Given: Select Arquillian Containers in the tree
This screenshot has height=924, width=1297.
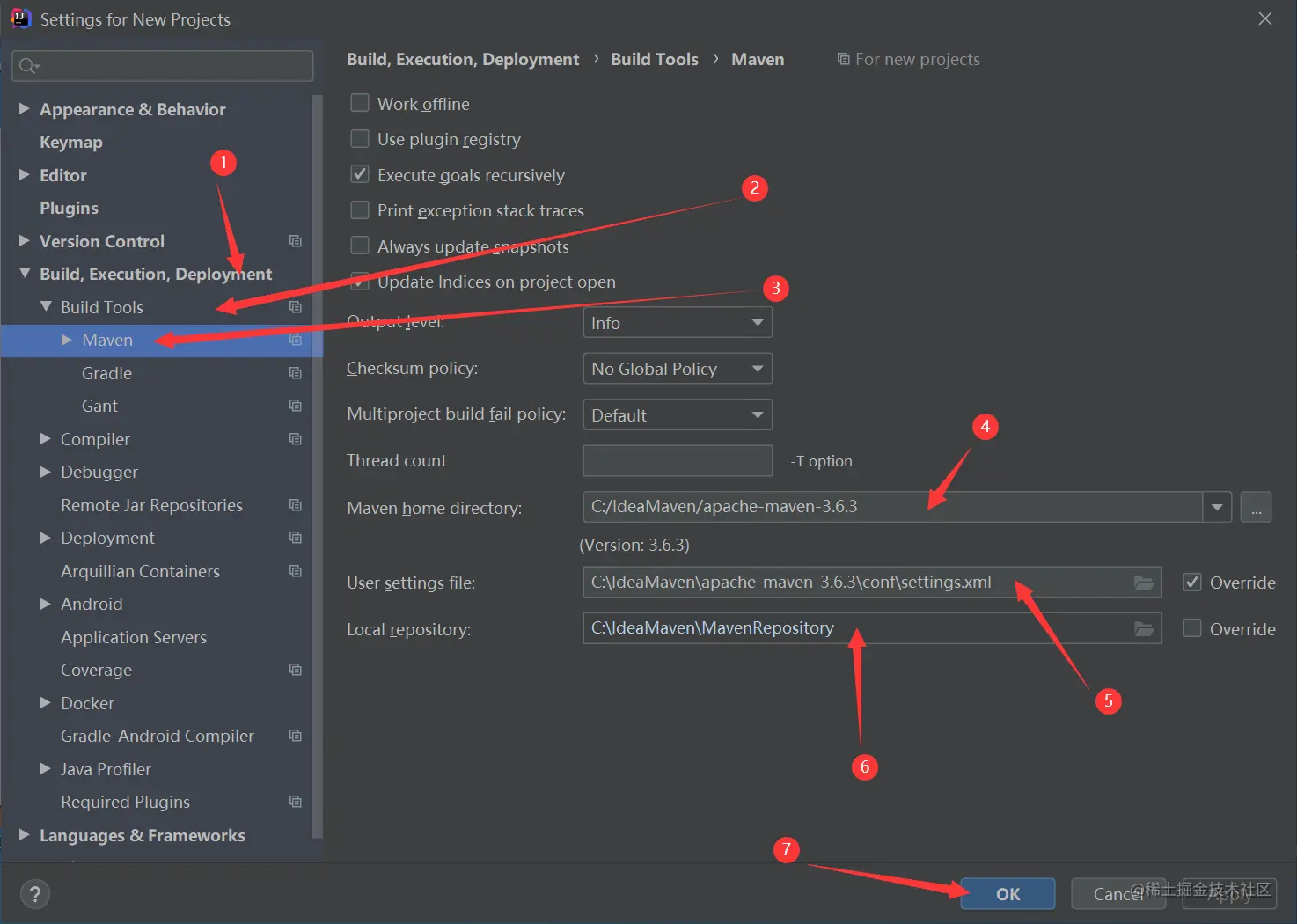Looking at the screenshot, I should coord(140,571).
